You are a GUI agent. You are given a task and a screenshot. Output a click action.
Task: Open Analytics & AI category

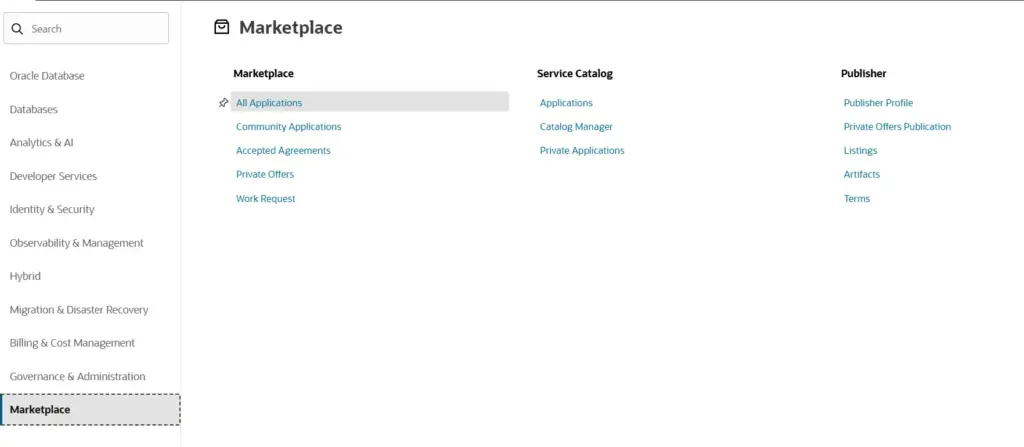coord(41,142)
